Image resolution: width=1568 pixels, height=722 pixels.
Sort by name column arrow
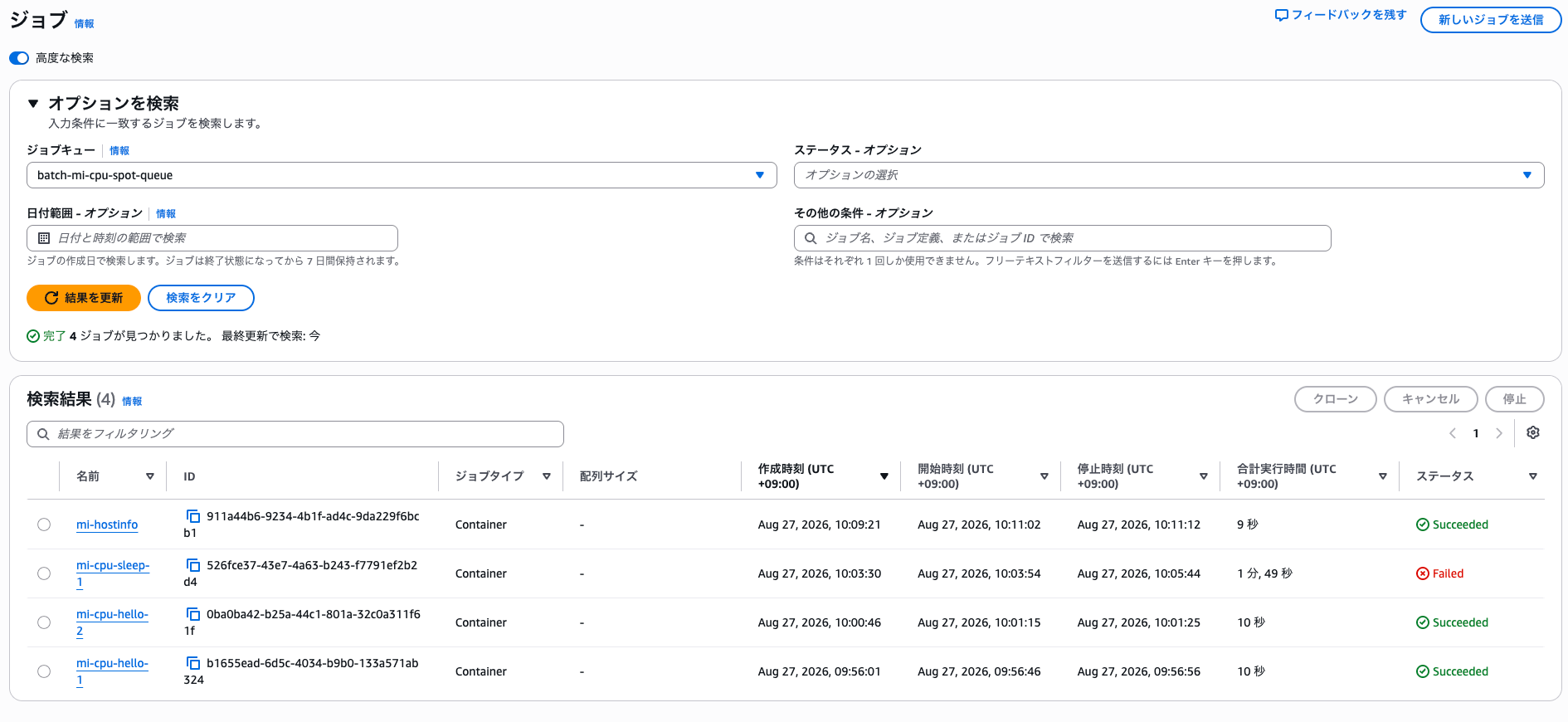click(x=150, y=476)
